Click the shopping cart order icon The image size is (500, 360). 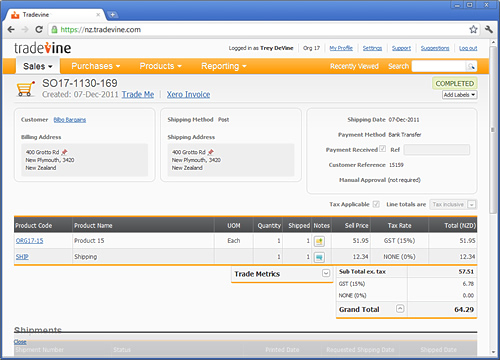tap(25, 89)
